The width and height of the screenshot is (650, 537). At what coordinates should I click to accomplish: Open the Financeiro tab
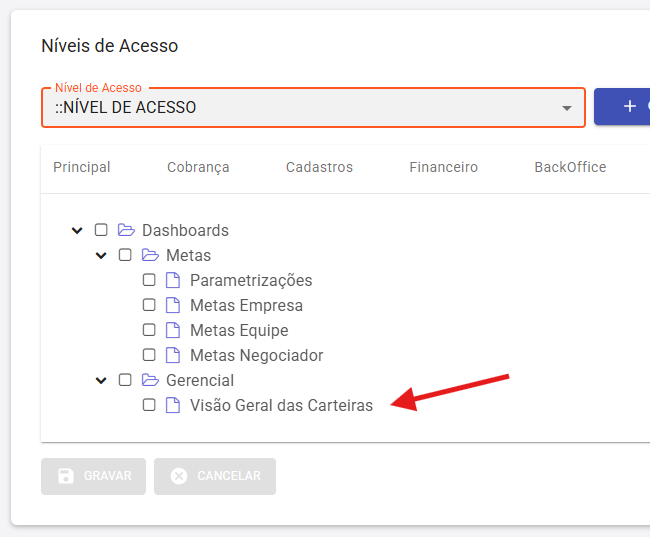pyautogui.click(x=444, y=167)
